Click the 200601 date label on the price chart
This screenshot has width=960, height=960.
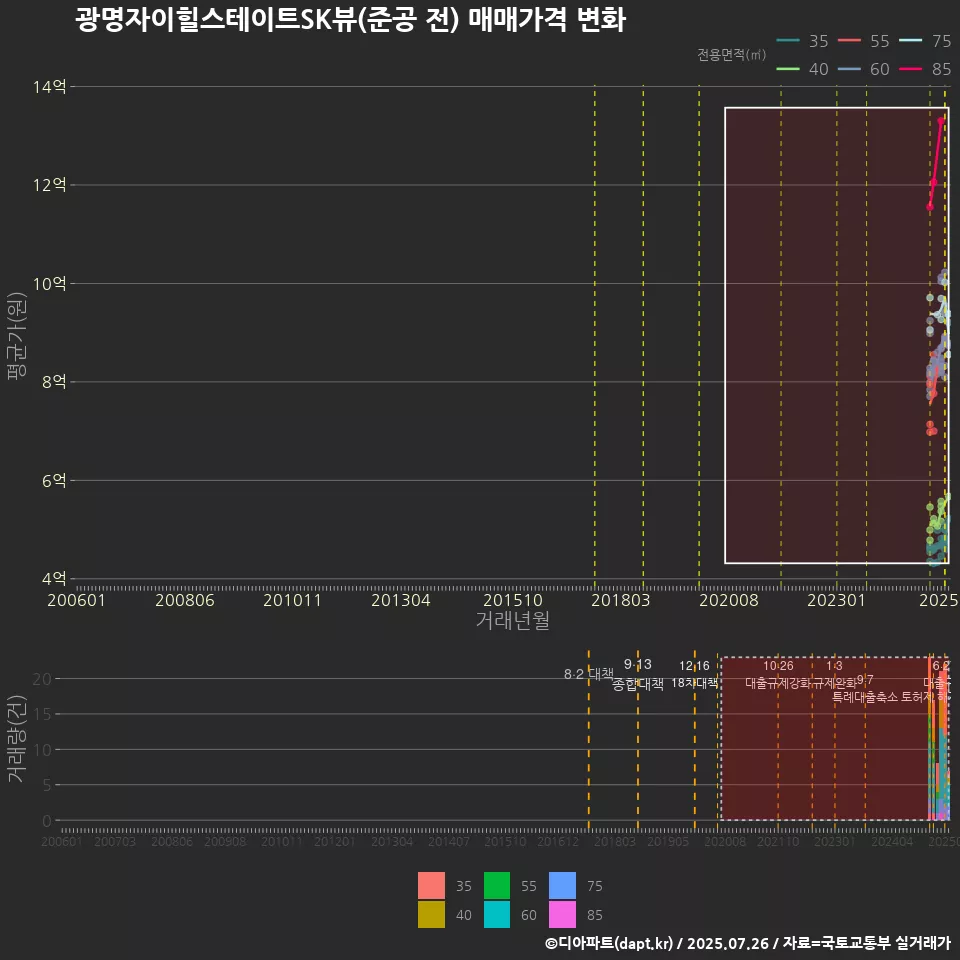(77, 600)
